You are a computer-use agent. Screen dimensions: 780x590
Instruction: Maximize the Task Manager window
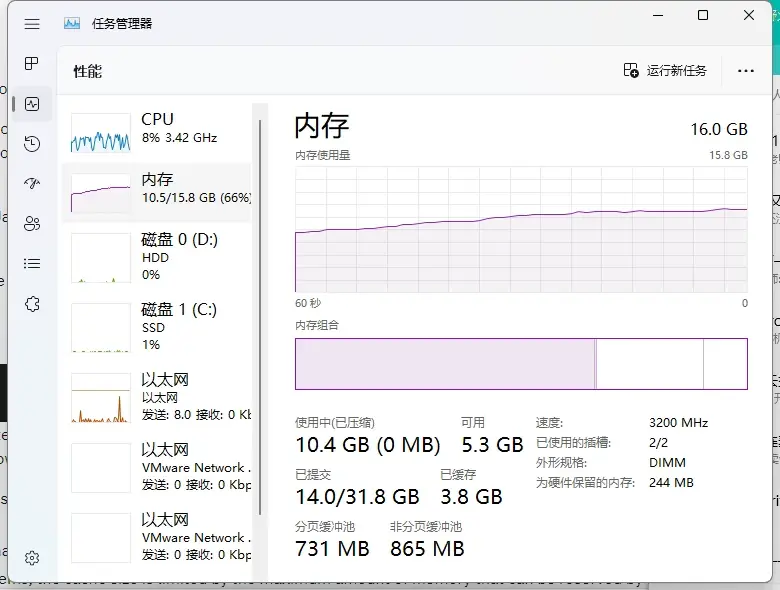point(703,15)
